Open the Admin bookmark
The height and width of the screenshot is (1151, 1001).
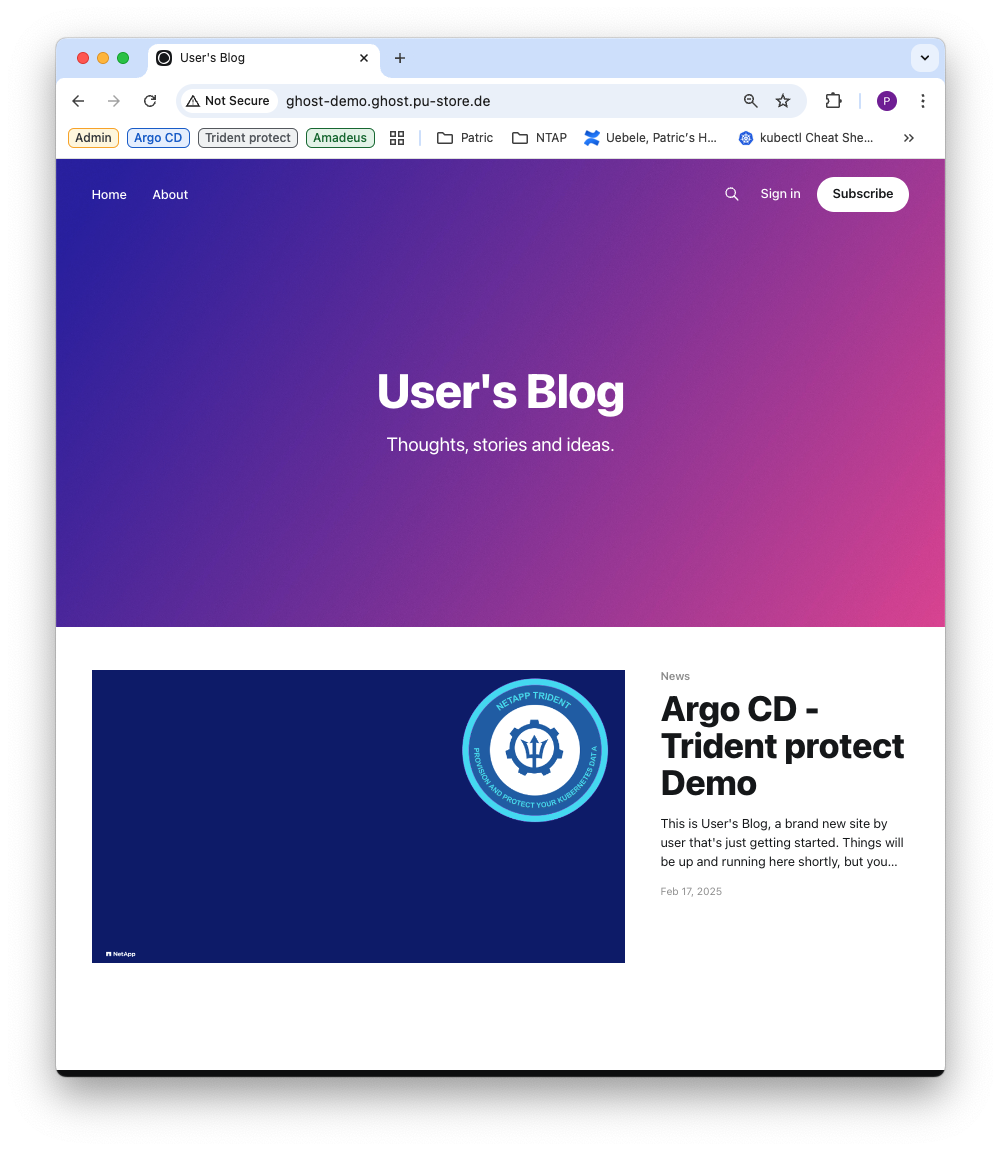pos(93,138)
